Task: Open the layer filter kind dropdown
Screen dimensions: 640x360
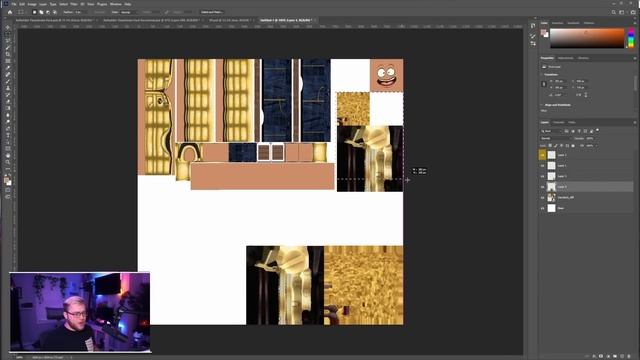Action: tap(551, 131)
